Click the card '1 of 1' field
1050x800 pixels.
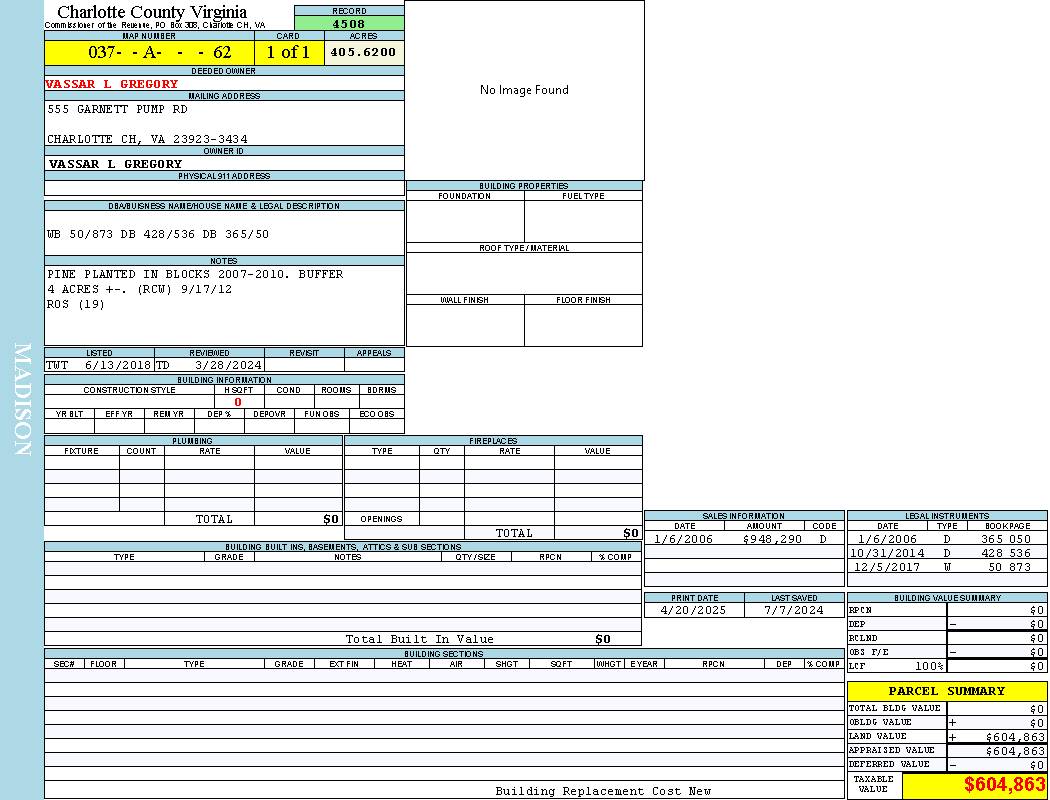[288, 52]
